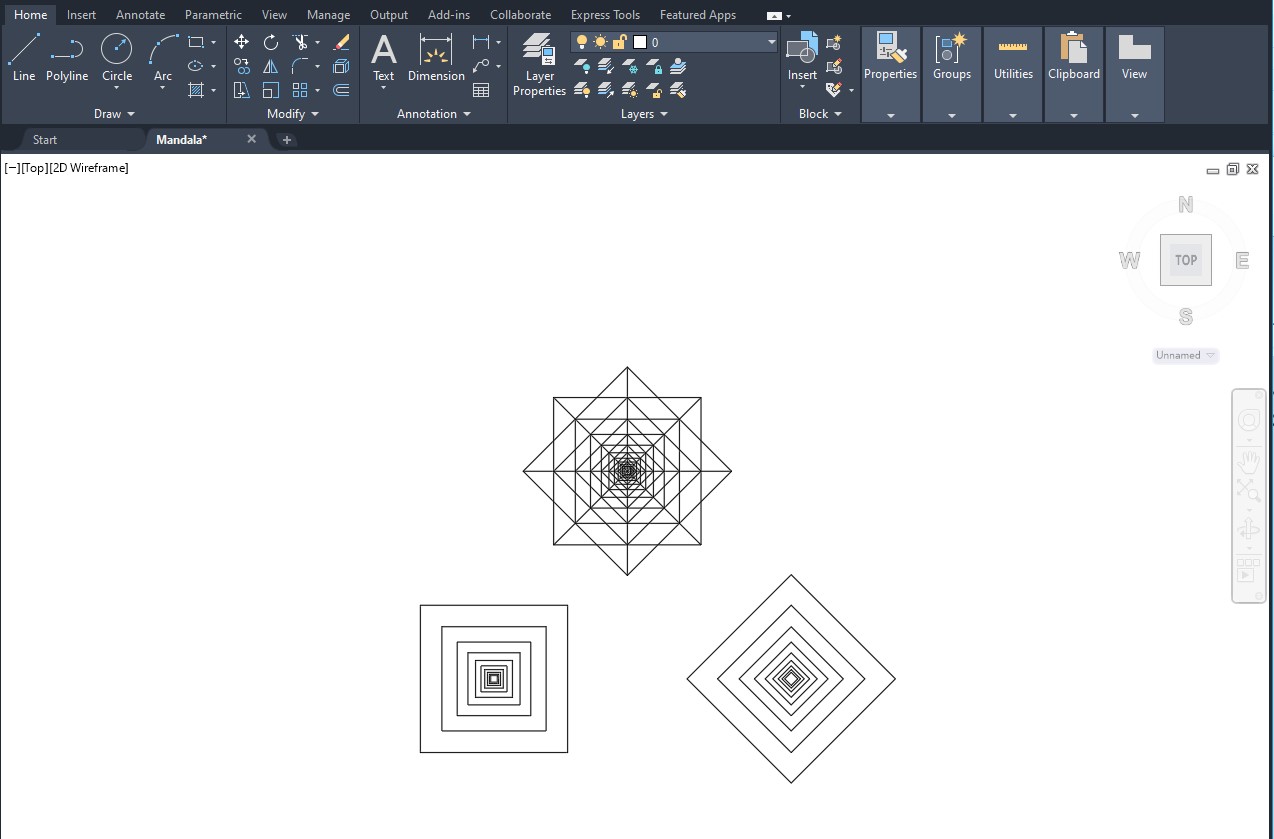
Task: Toggle layer 0 lock padlock icon
Action: tap(619, 42)
